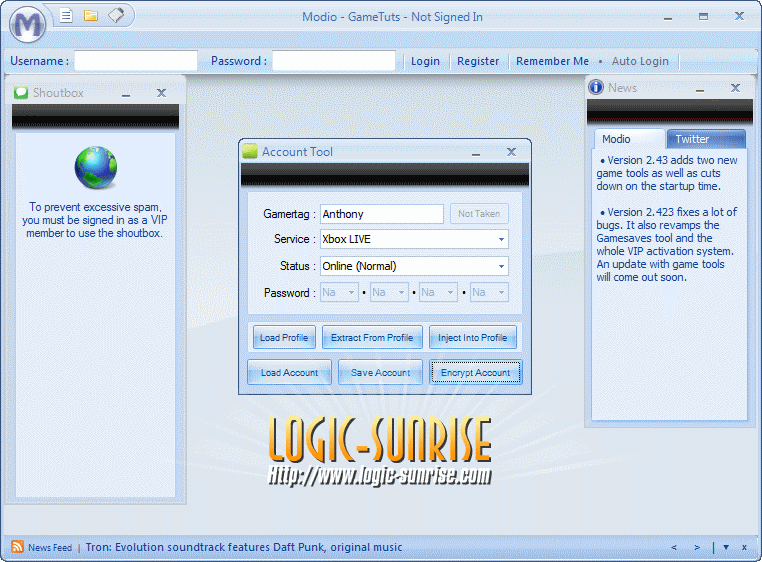
Task: Switch to the Twitter tab
Action: click(706, 139)
